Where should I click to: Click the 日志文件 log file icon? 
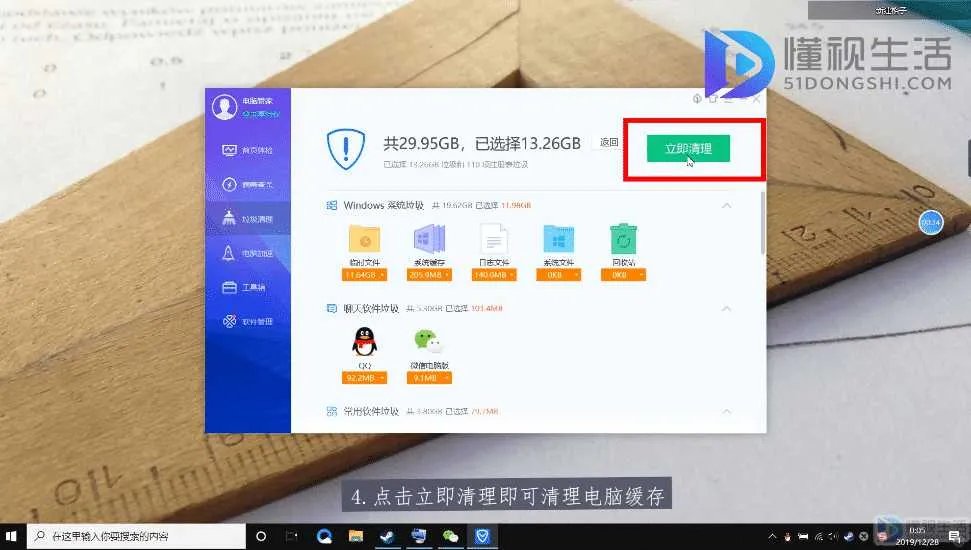click(x=494, y=239)
